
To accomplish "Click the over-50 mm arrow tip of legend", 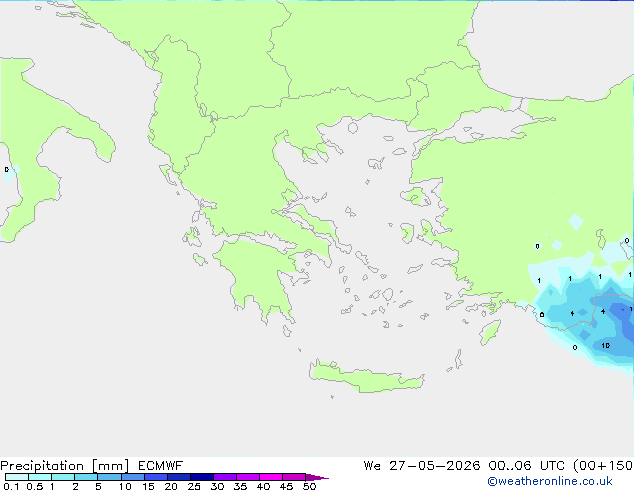I will pyautogui.click(x=317, y=477).
